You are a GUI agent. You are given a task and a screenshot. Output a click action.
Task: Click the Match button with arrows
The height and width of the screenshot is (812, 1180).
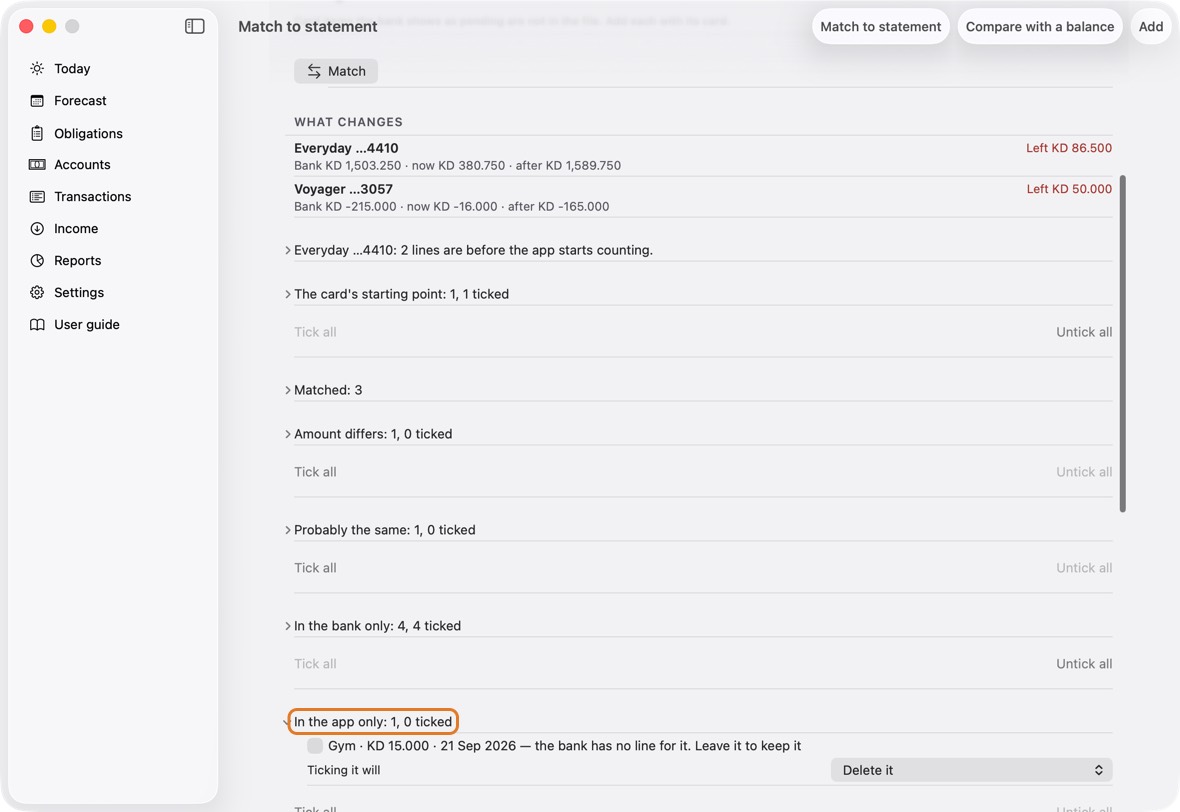coord(336,71)
